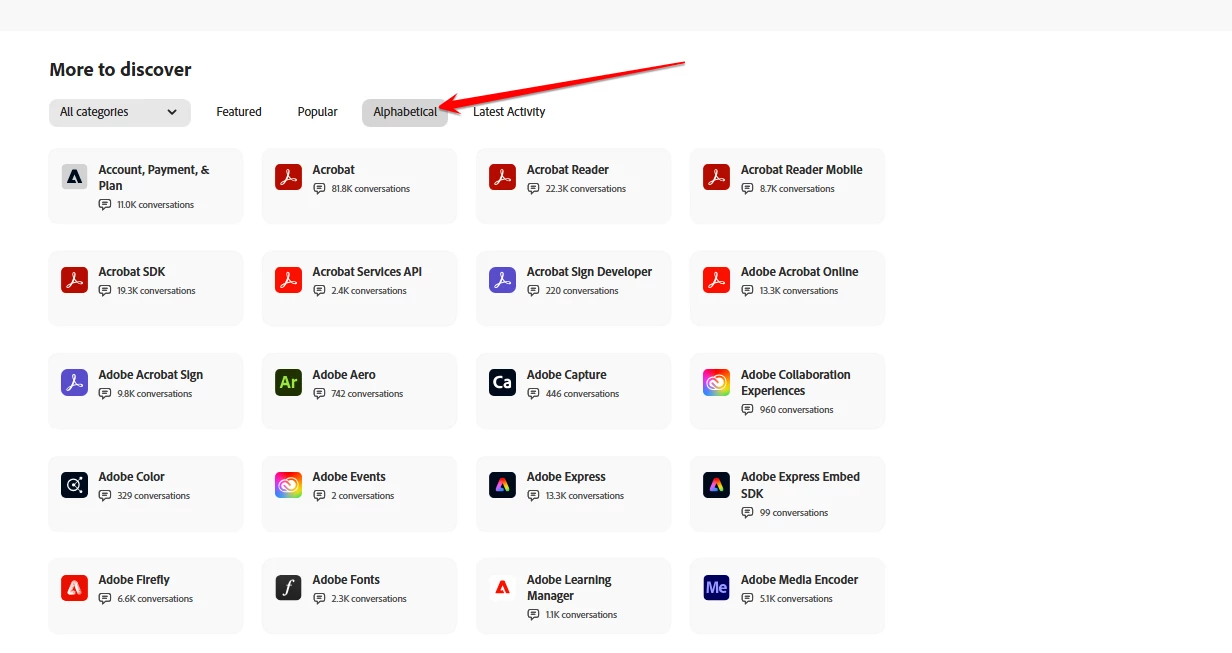
Task: Open the Adobe Events title link
Action: (x=349, y=477)
